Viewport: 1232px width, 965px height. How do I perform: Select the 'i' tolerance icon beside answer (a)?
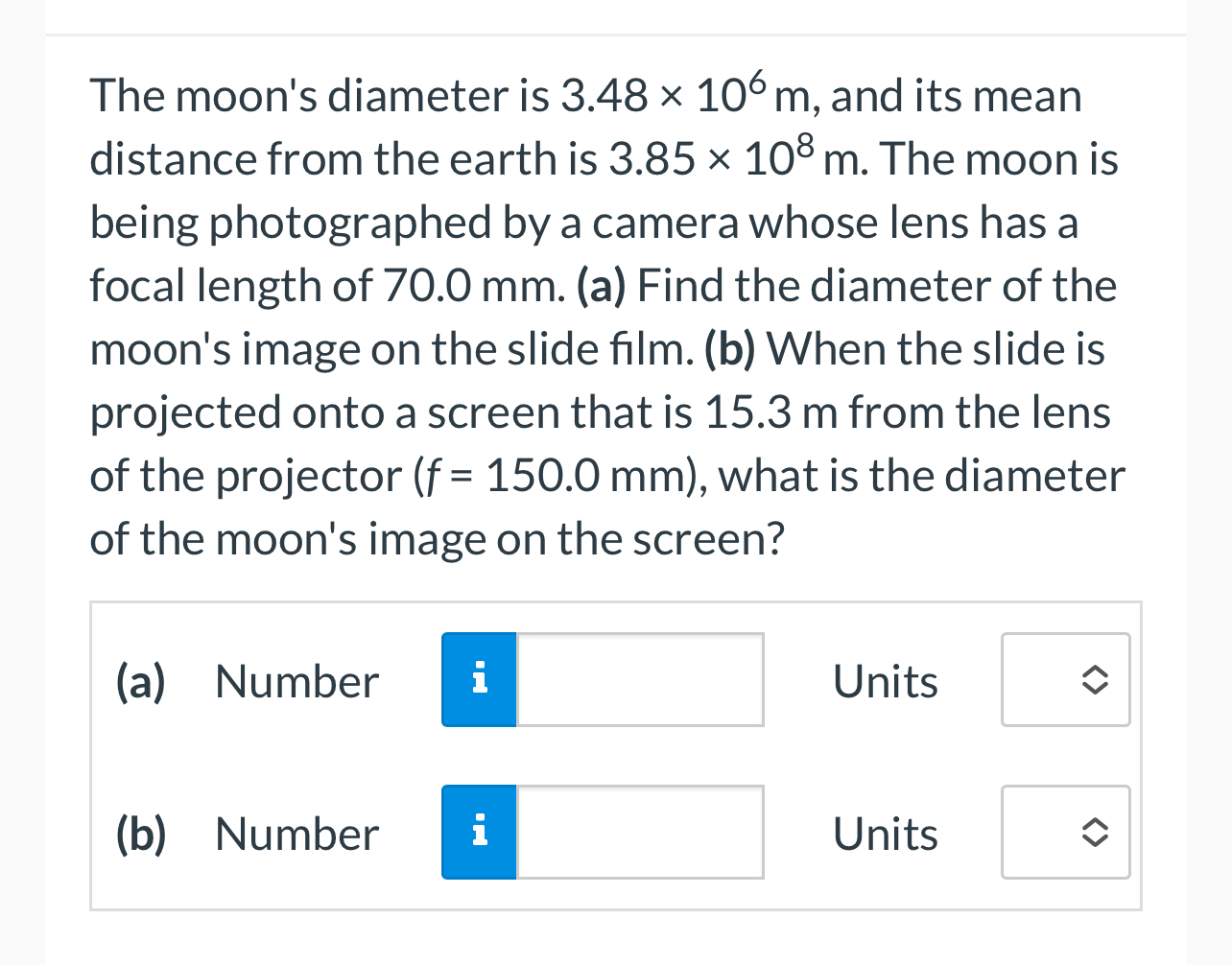click(x=479, y=679)
